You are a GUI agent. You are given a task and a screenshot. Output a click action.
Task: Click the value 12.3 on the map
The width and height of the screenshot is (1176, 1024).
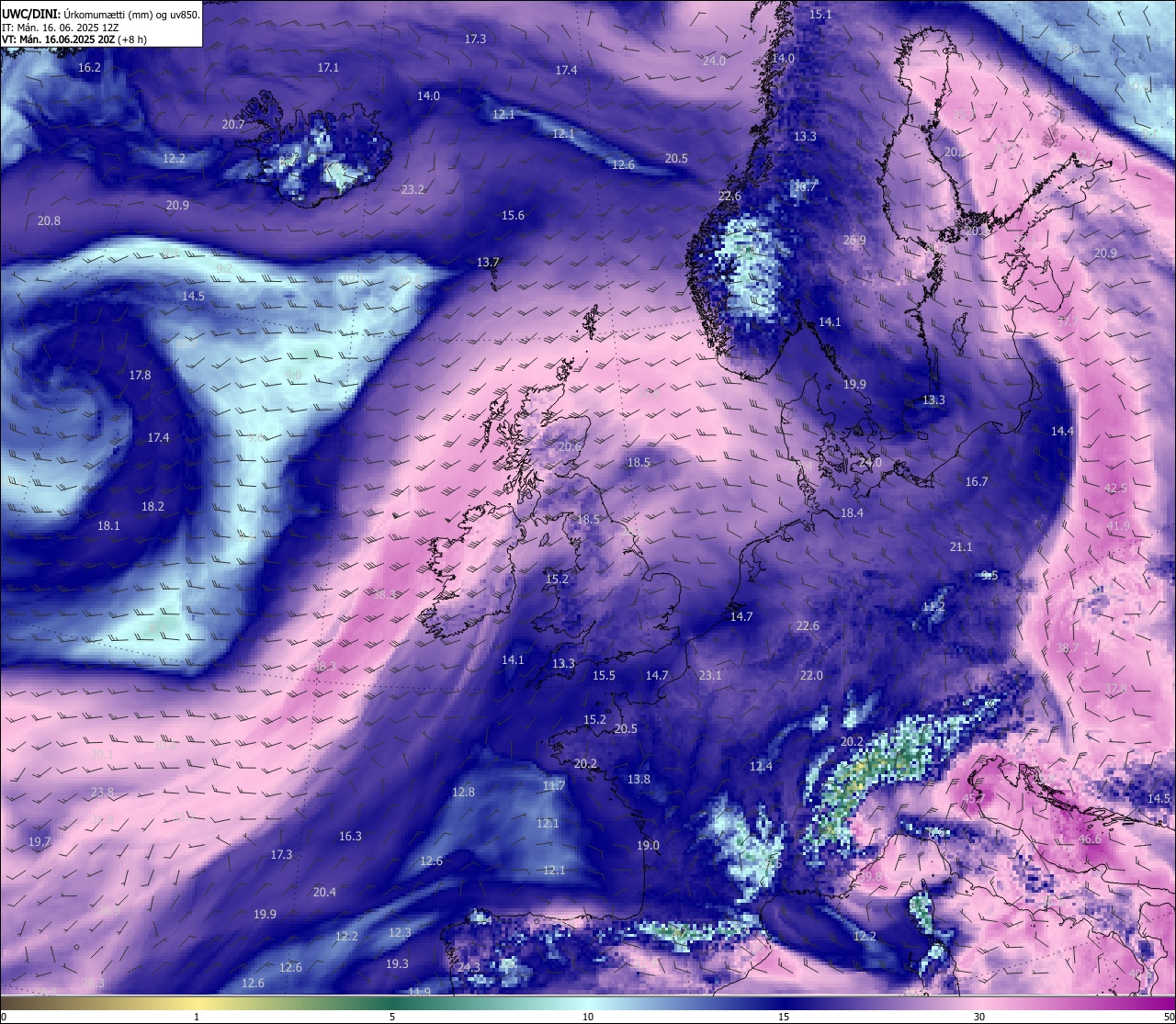[x=400, y=933]
